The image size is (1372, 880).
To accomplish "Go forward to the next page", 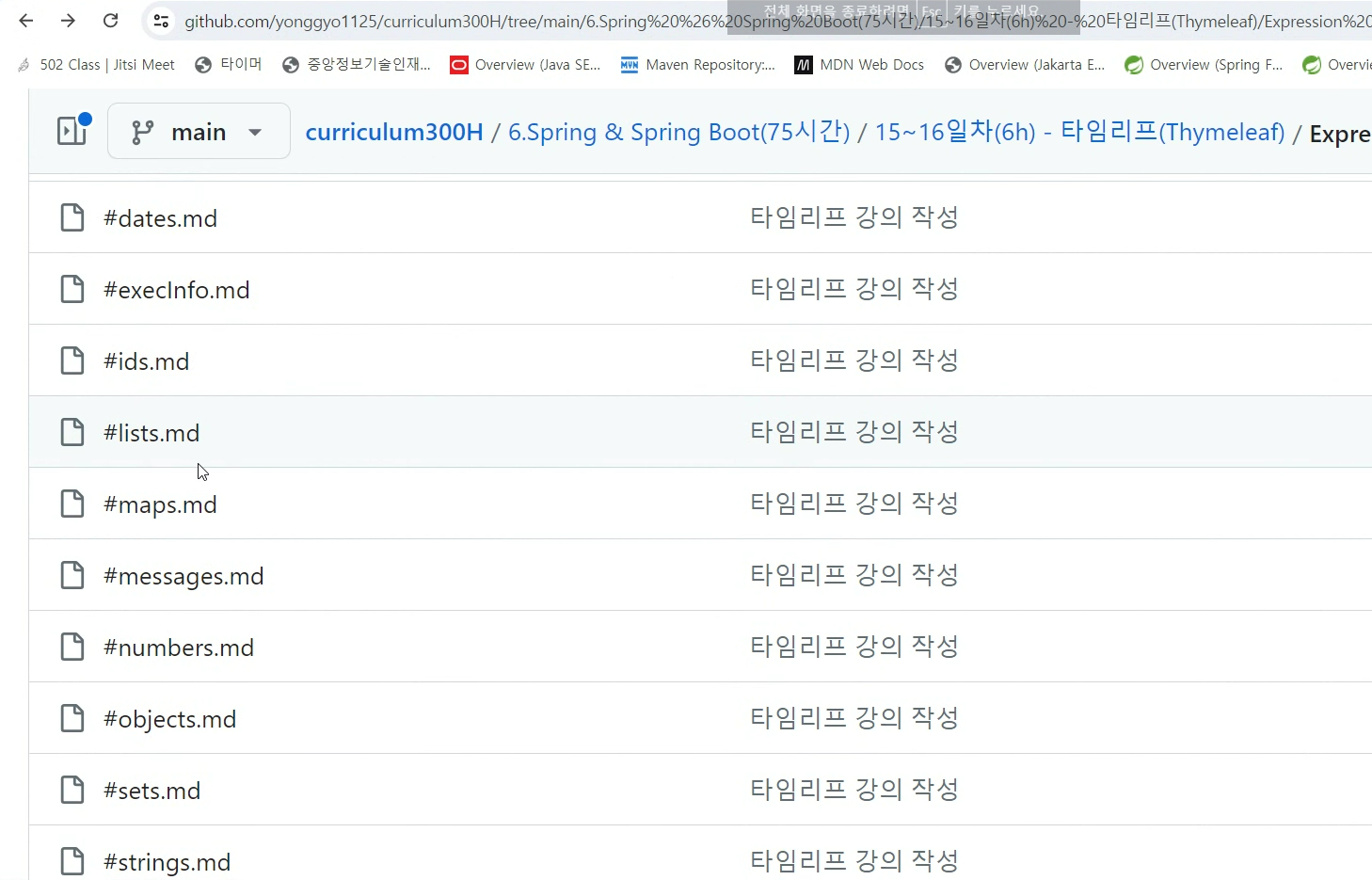I will click(68, 21).
